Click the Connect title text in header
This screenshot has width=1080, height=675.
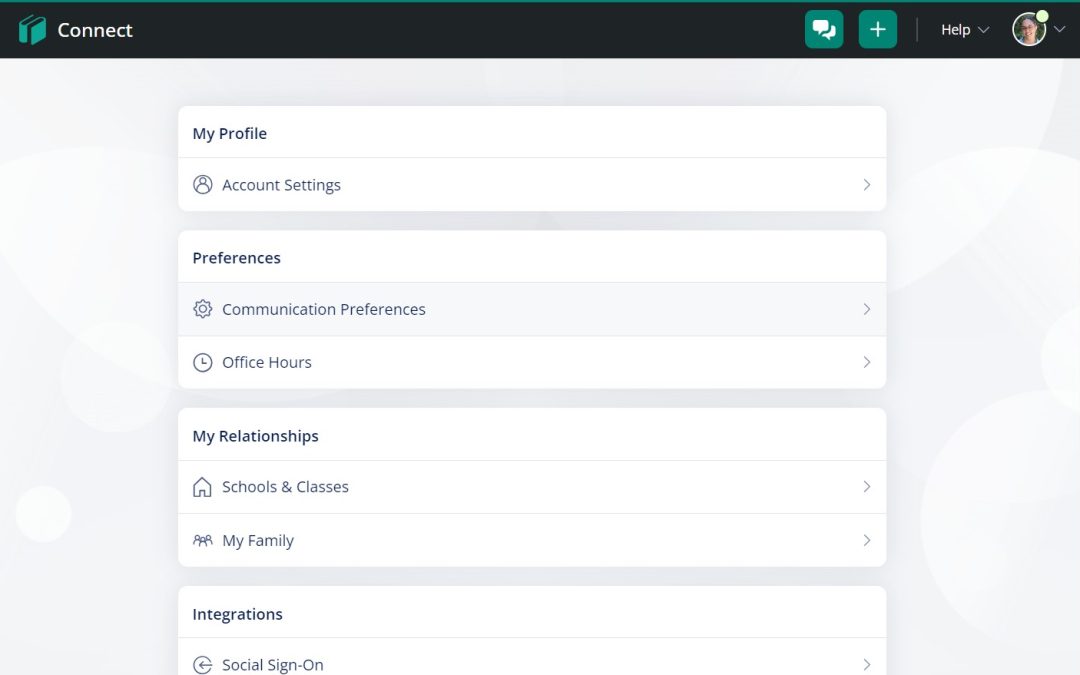95,30
